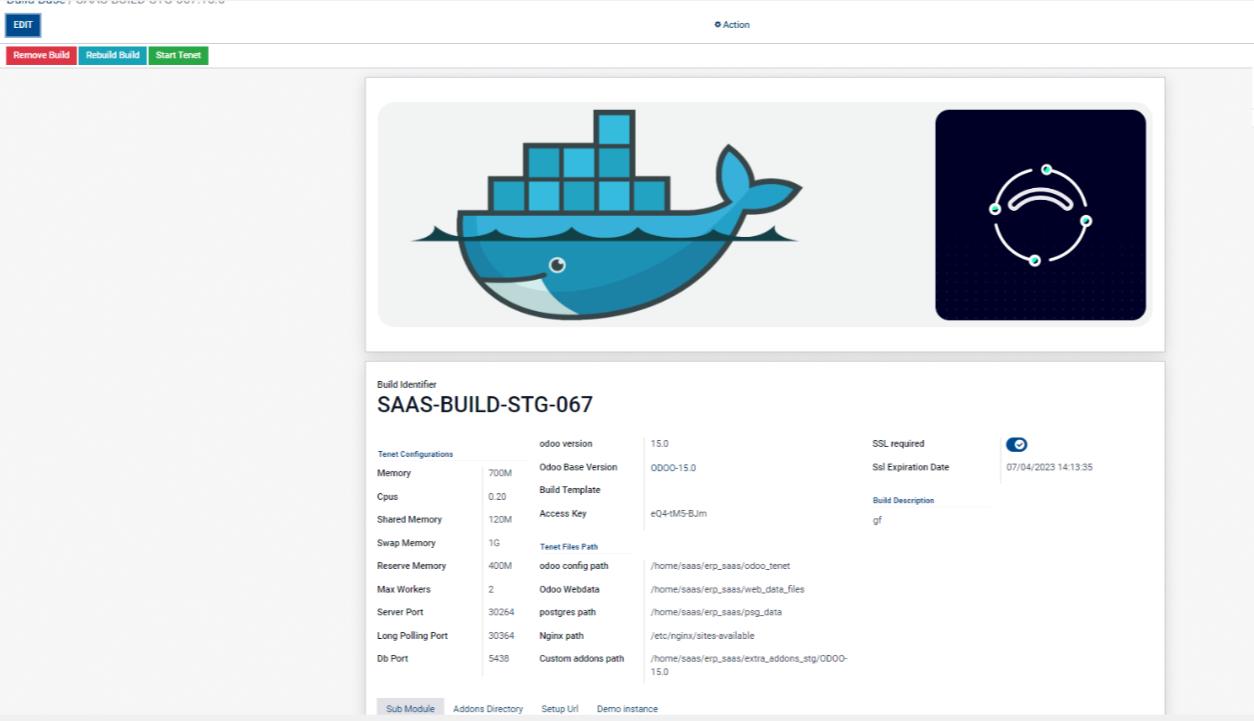Select the Build Description value gf
This screenshot has height=721, width=1254.
(x=877, y=520)
